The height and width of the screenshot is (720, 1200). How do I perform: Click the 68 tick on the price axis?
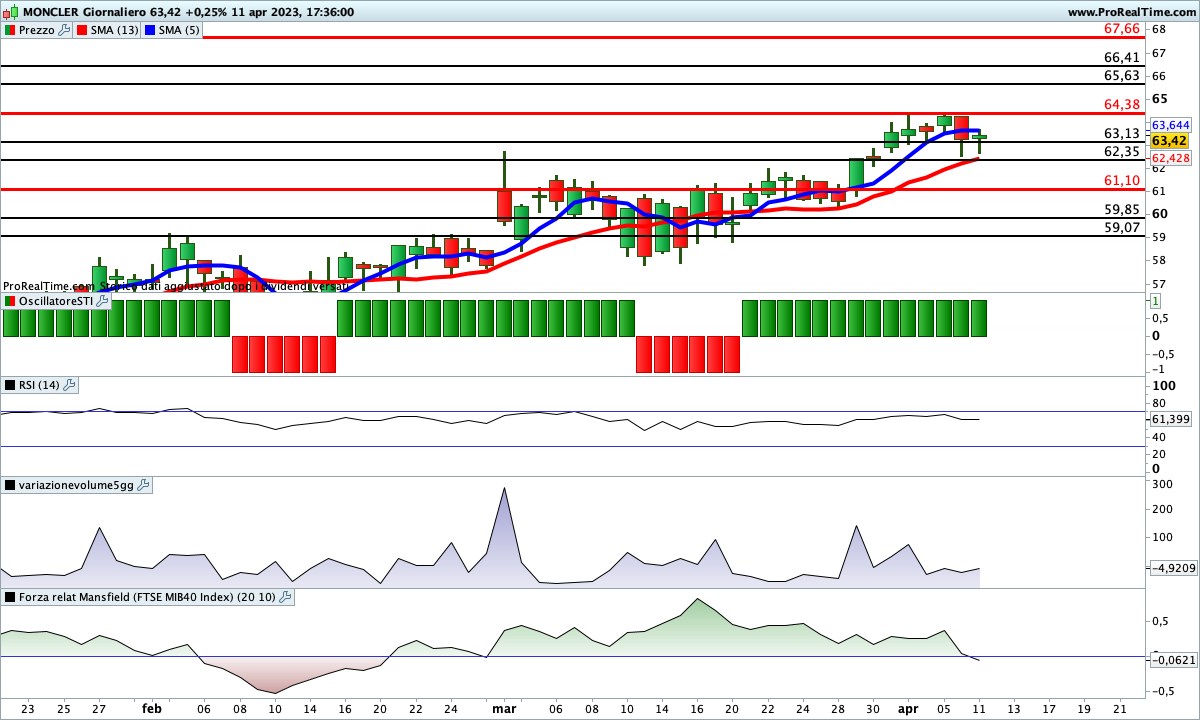[x=1158, y=29]
